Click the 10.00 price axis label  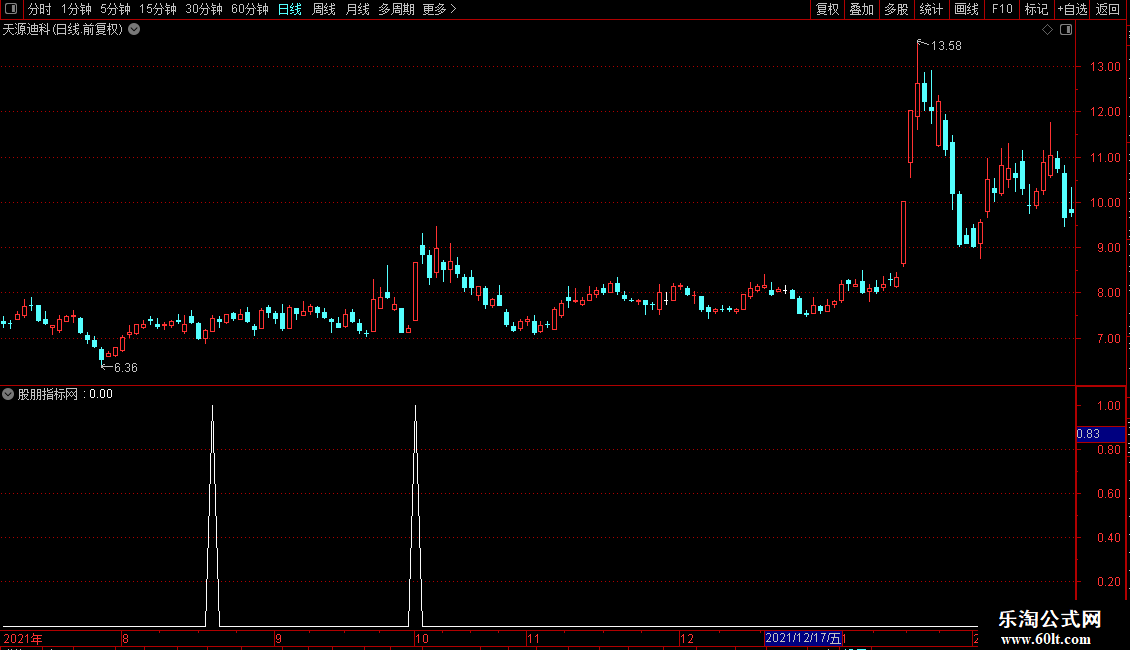[x=1105, y=203]
